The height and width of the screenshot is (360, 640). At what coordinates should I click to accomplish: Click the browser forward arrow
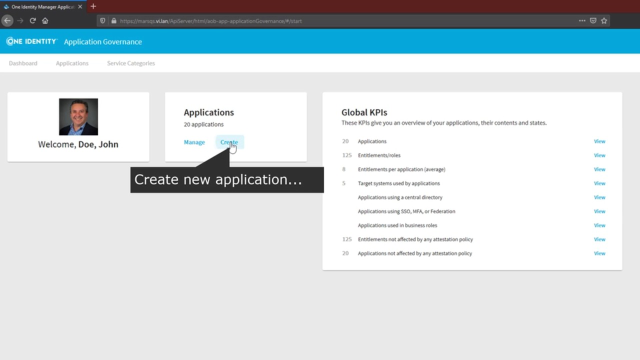(x=20, y=21)
